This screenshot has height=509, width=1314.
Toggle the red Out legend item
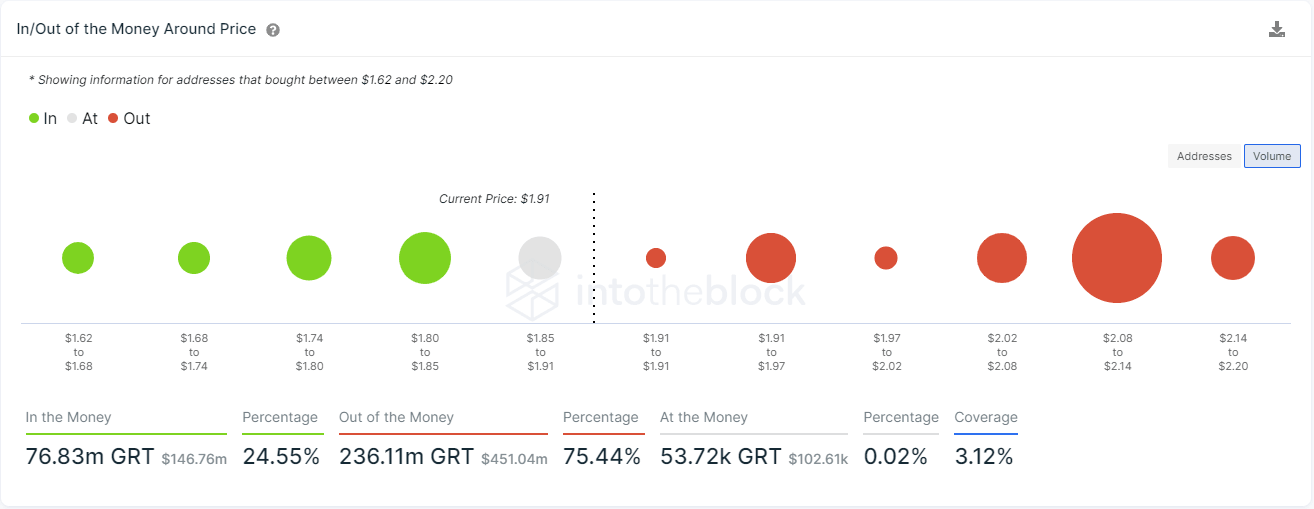tap(129, 118)
